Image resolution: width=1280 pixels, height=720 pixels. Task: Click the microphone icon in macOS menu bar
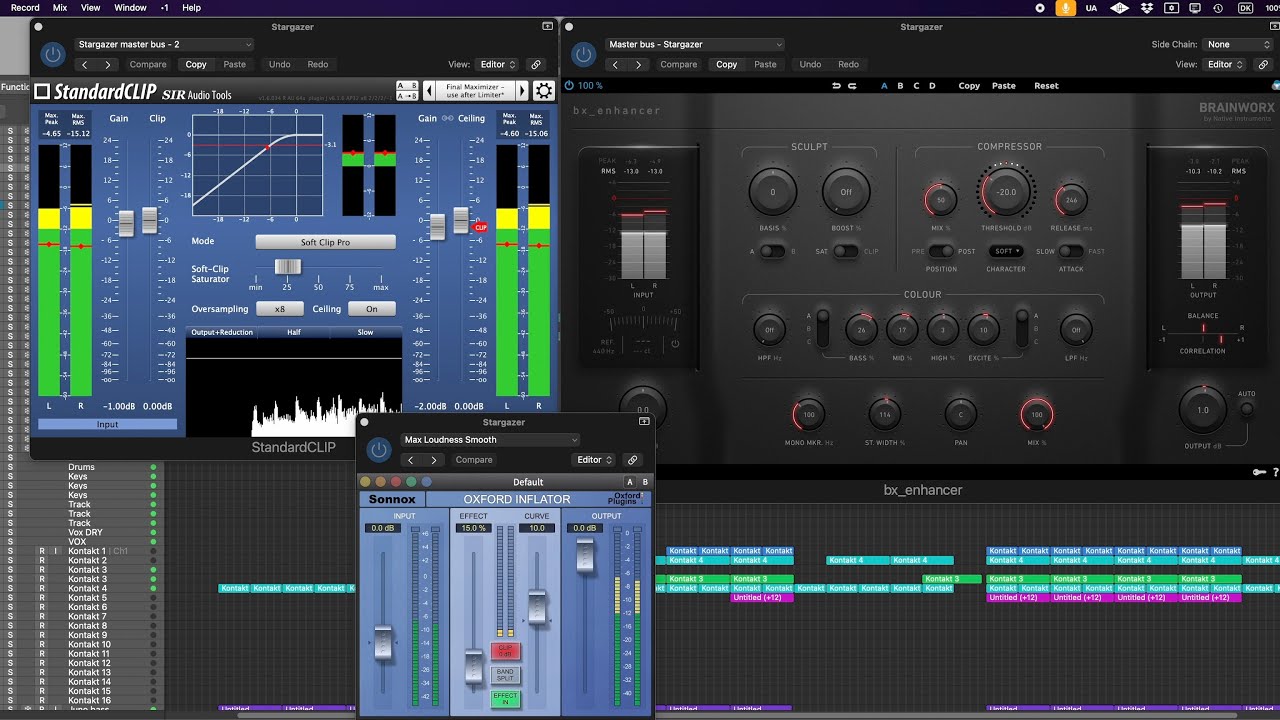[x=1067, y=7]
